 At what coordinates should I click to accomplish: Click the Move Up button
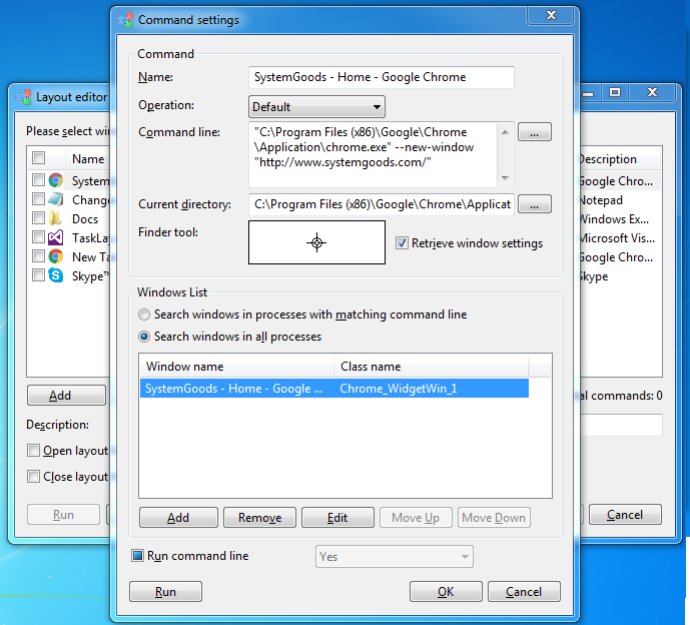pos(415,518)
